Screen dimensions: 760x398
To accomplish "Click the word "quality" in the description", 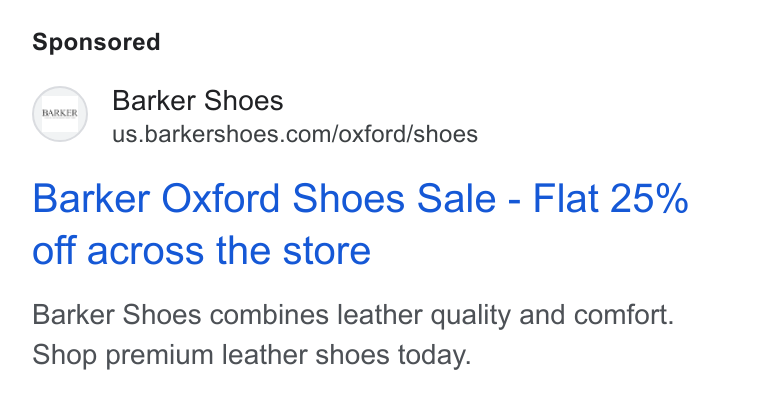I will (470, 316).
